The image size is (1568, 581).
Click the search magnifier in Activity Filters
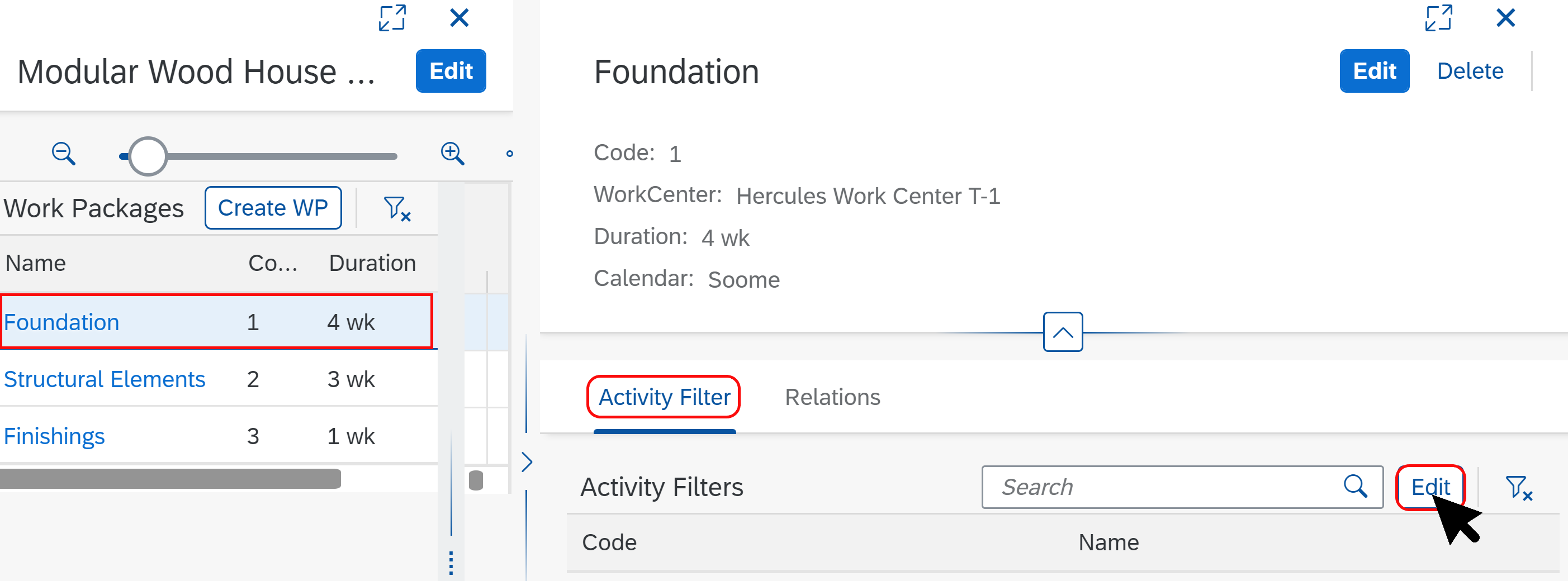pos(1356,487)
